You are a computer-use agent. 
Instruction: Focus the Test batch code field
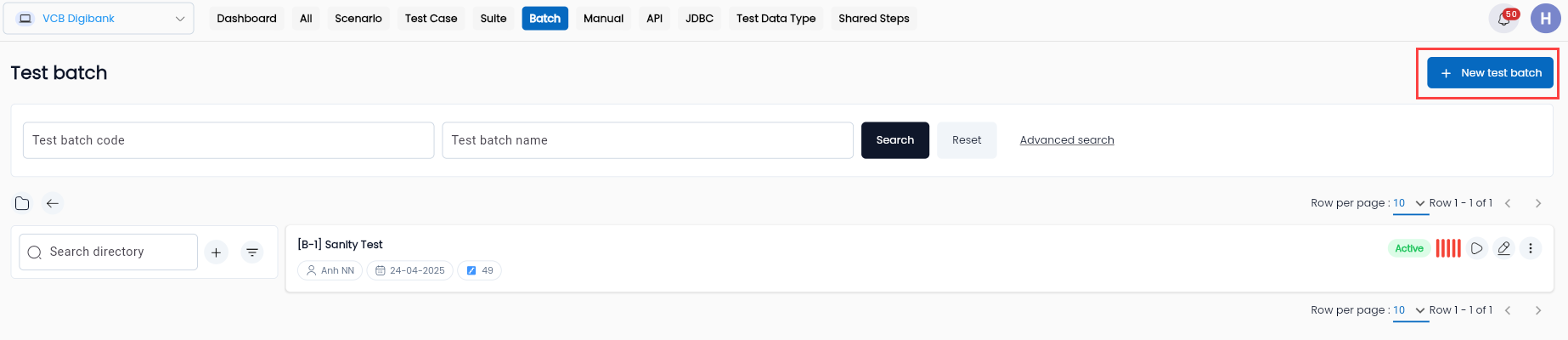(x=228, y=140)
